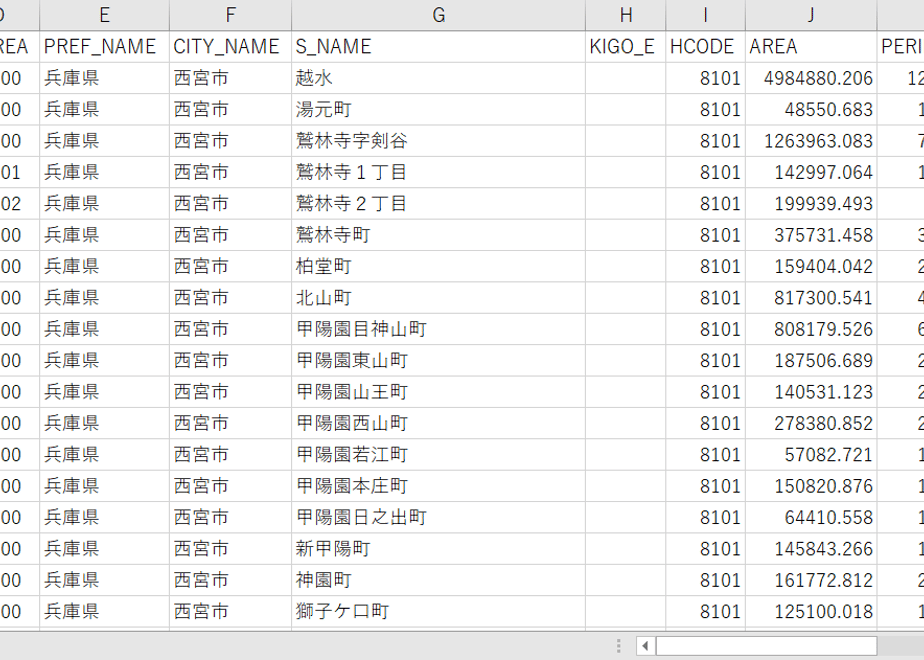Select the cell containing 新甲陽町

(x=438, y=549)
